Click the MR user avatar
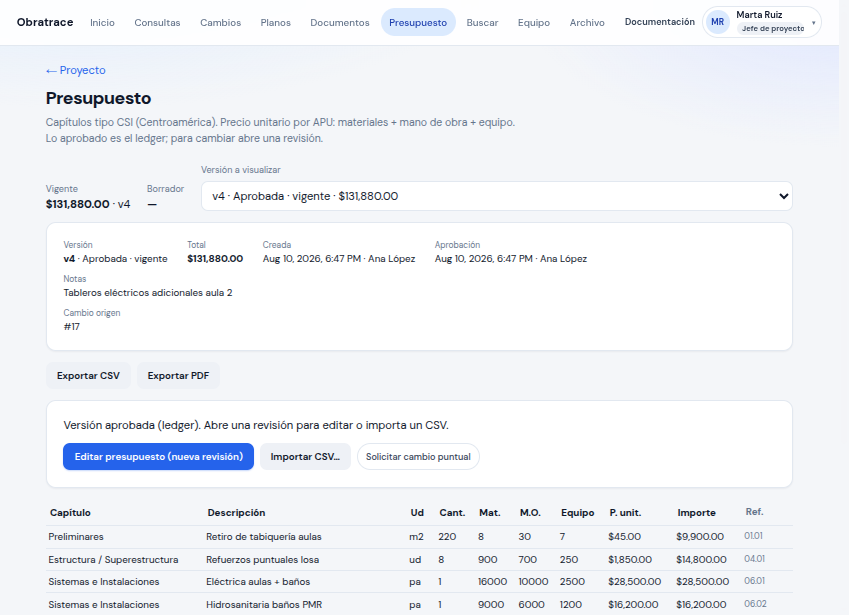 click(x=717, y=22)
